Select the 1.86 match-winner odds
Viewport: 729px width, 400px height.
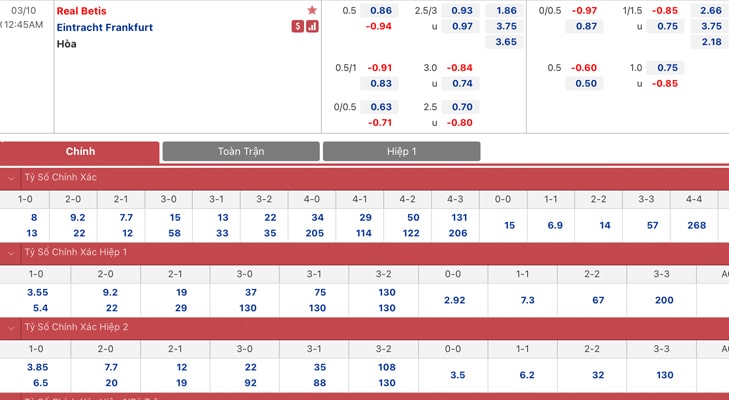click(506, 10)
